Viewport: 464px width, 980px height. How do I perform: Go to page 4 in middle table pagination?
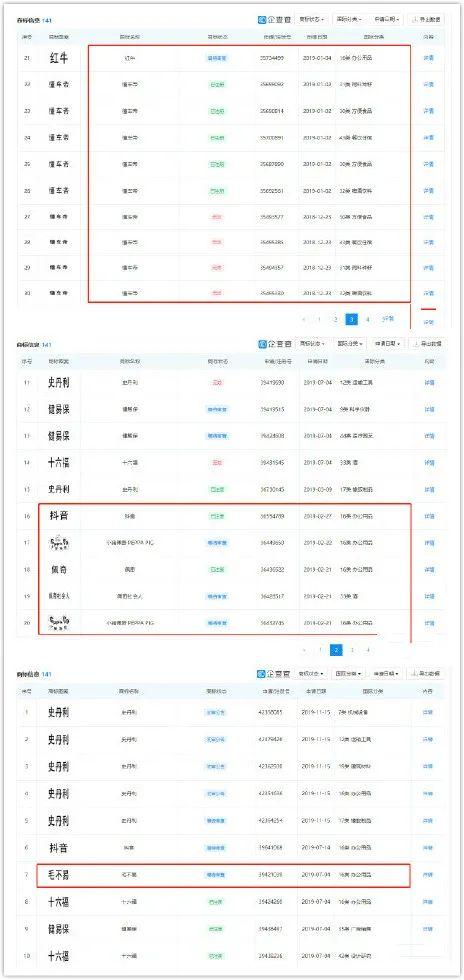pos(368,650)
